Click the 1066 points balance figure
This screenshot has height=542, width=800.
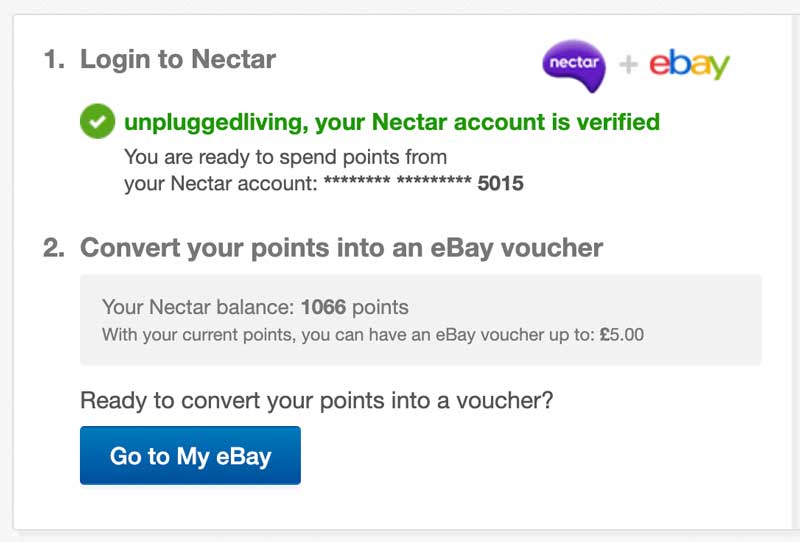click(x=322, y=307)
